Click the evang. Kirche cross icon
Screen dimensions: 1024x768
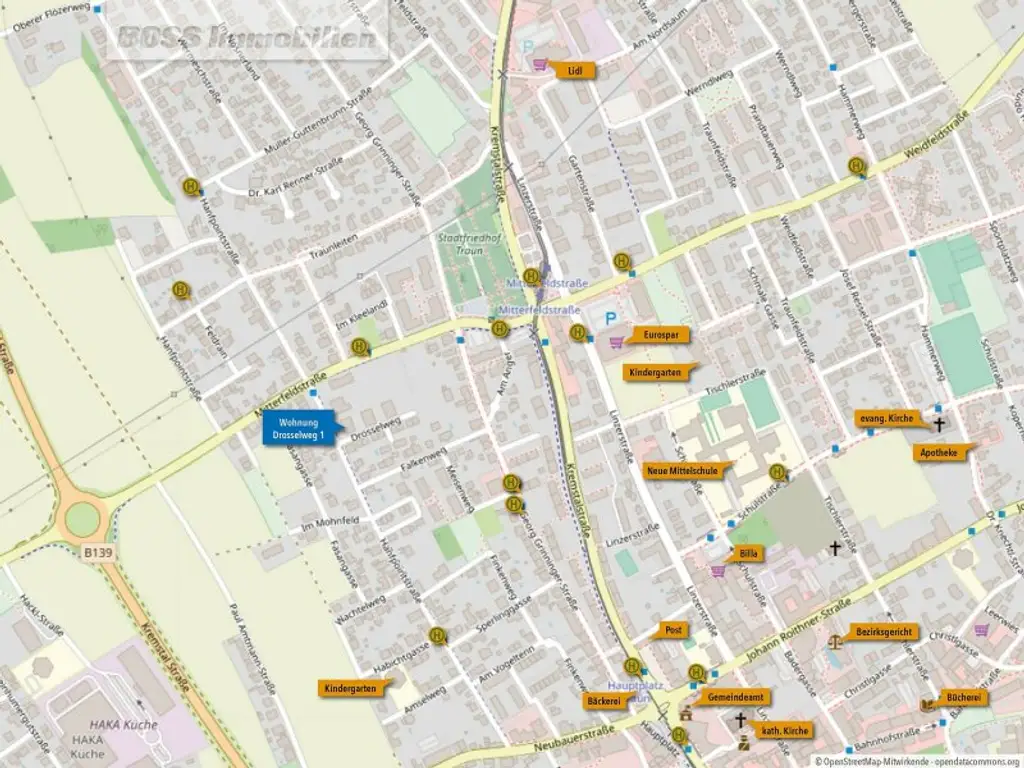[x=939, y=424]
